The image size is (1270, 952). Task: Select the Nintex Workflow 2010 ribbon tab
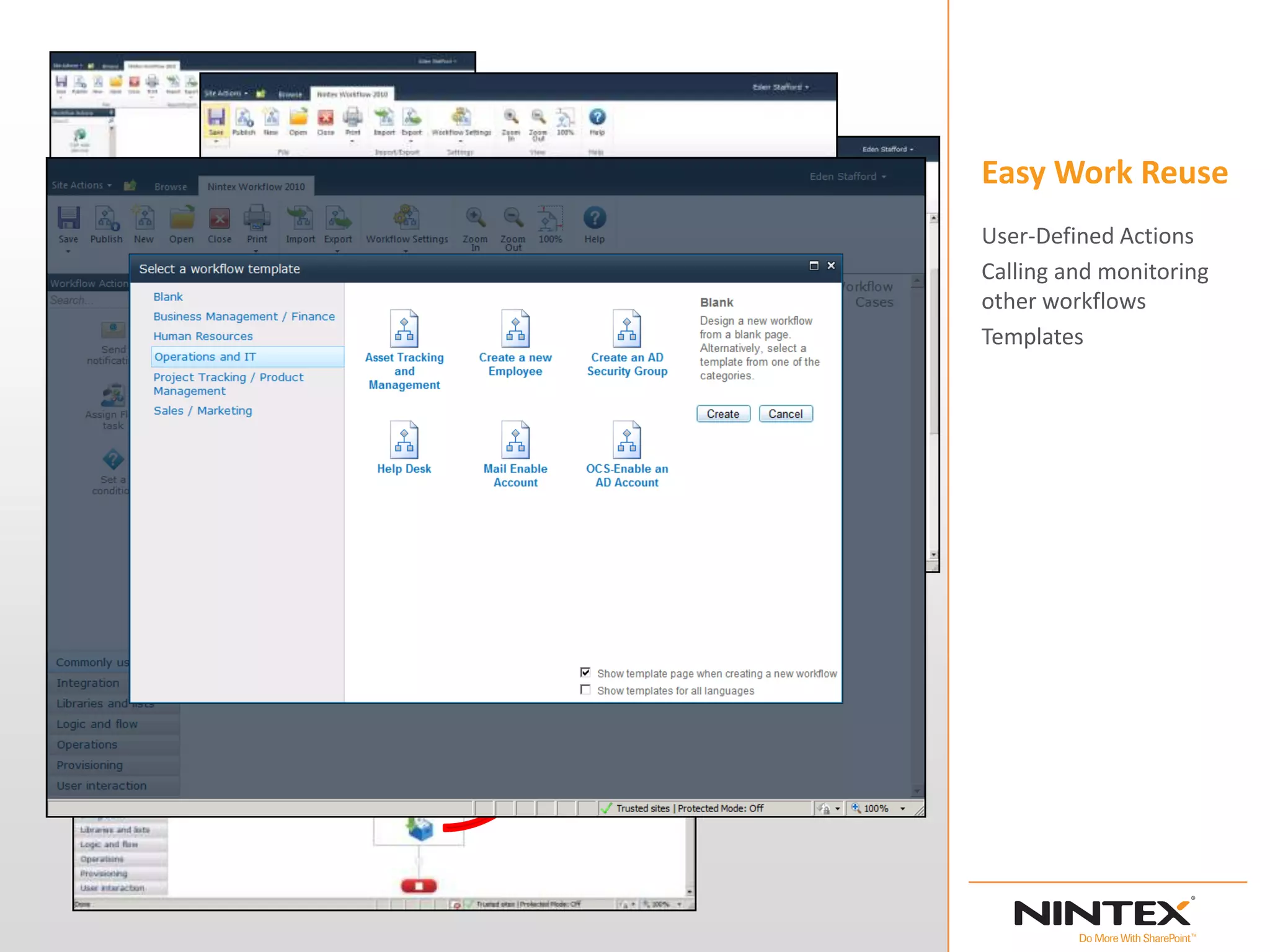tap(256, 187)
